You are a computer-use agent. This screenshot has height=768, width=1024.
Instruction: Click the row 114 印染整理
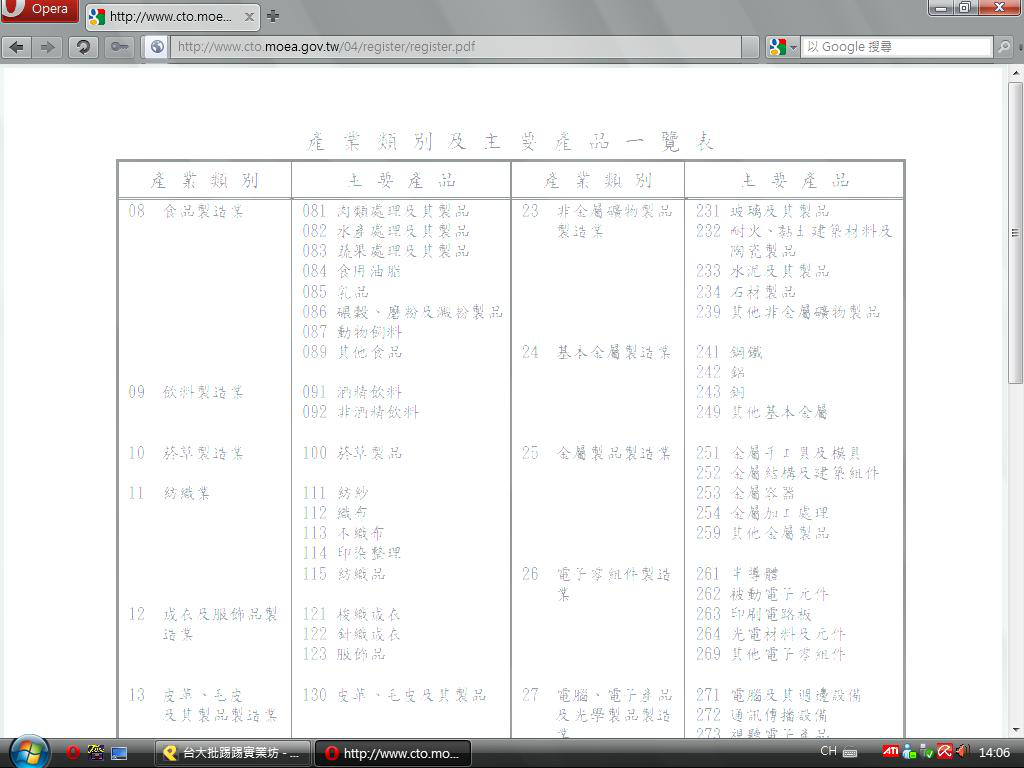[x=351, y=553]
